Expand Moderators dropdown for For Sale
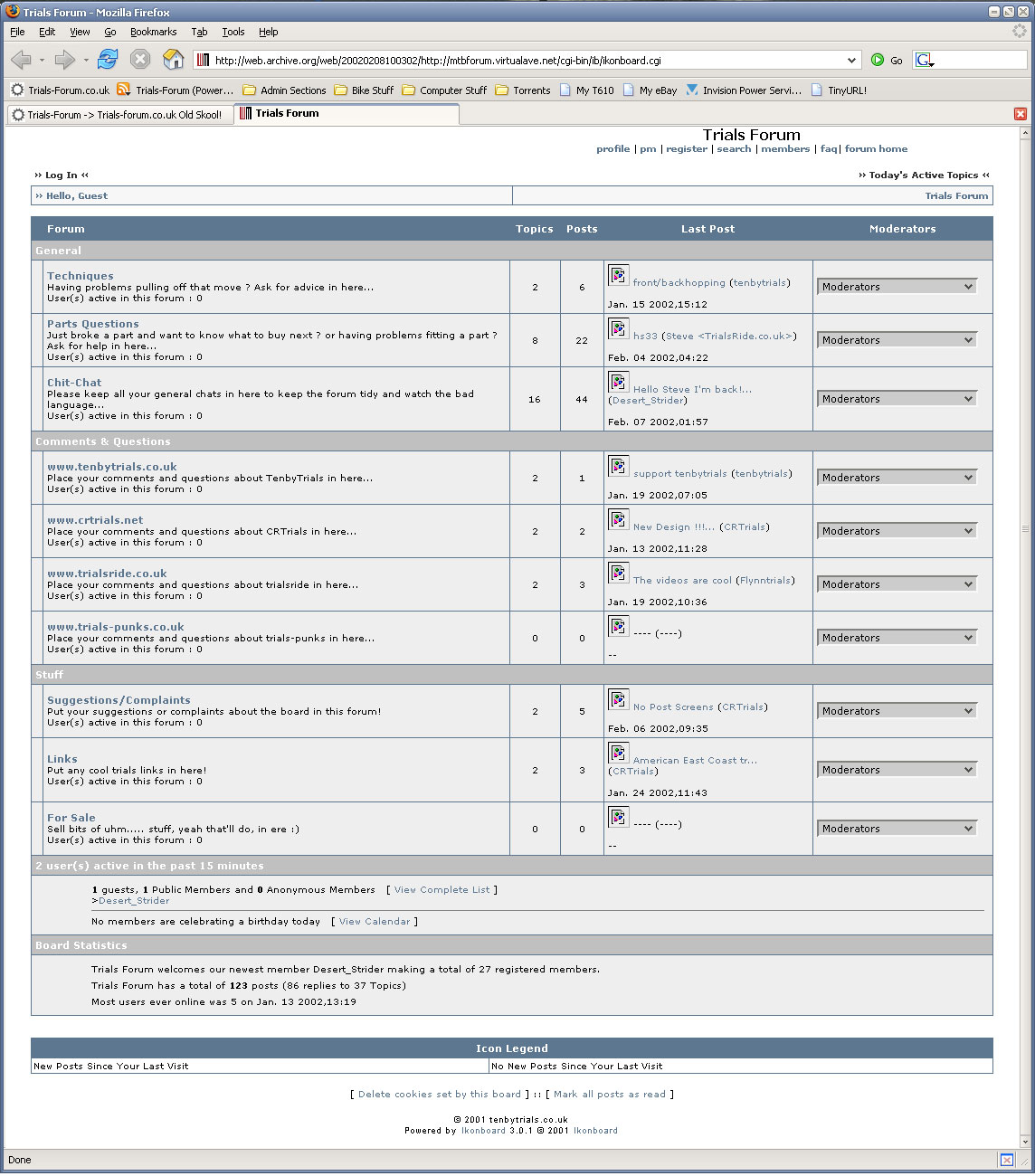 [x=897, y=829]
